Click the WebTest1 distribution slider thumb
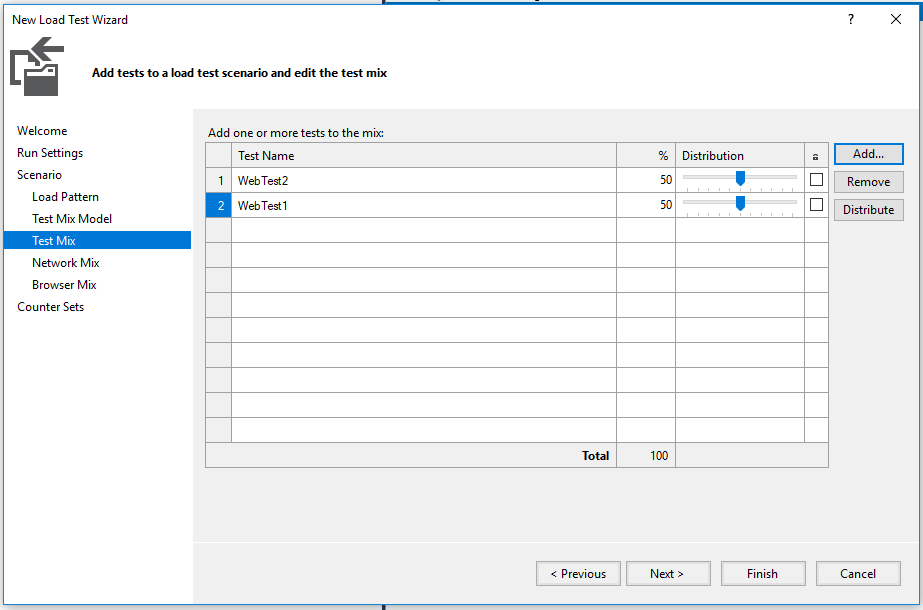Viewport: 923px width, 610px height. click(739, 204)
